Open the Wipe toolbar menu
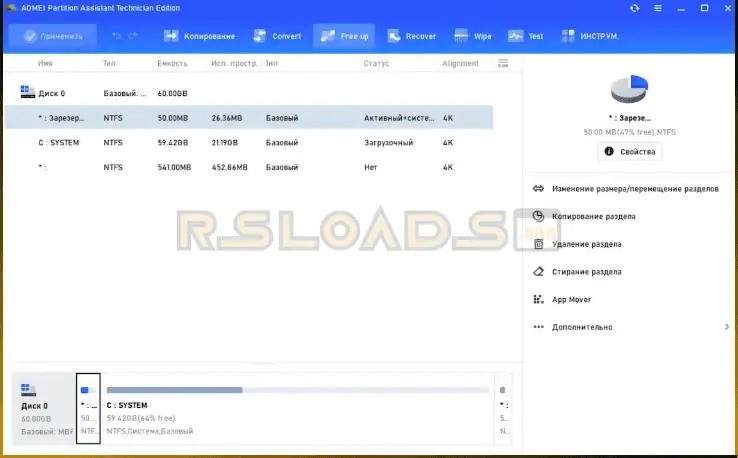The height and width of the screenshot is (458, 738). (473, 36)
